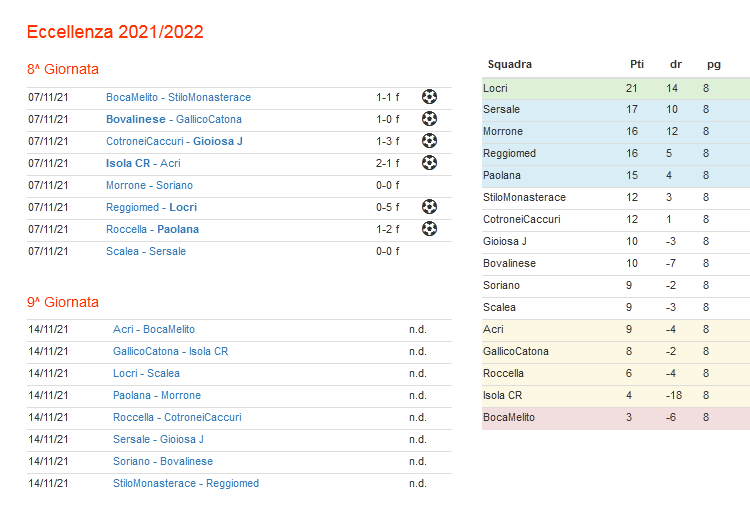Select GallicoCatona in the standings table
The width and height of the screenshot is (750, 506).
click(516, 351)
